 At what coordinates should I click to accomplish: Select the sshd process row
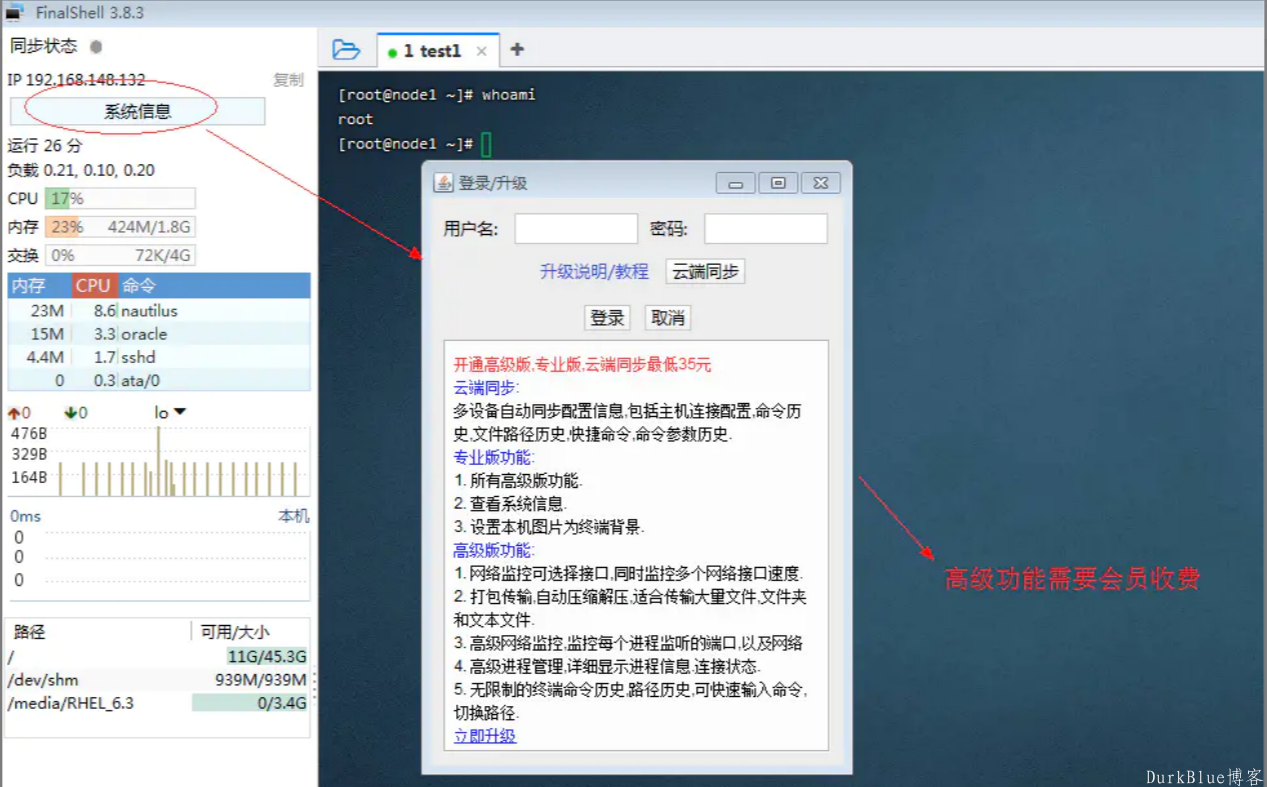[159, 357]
